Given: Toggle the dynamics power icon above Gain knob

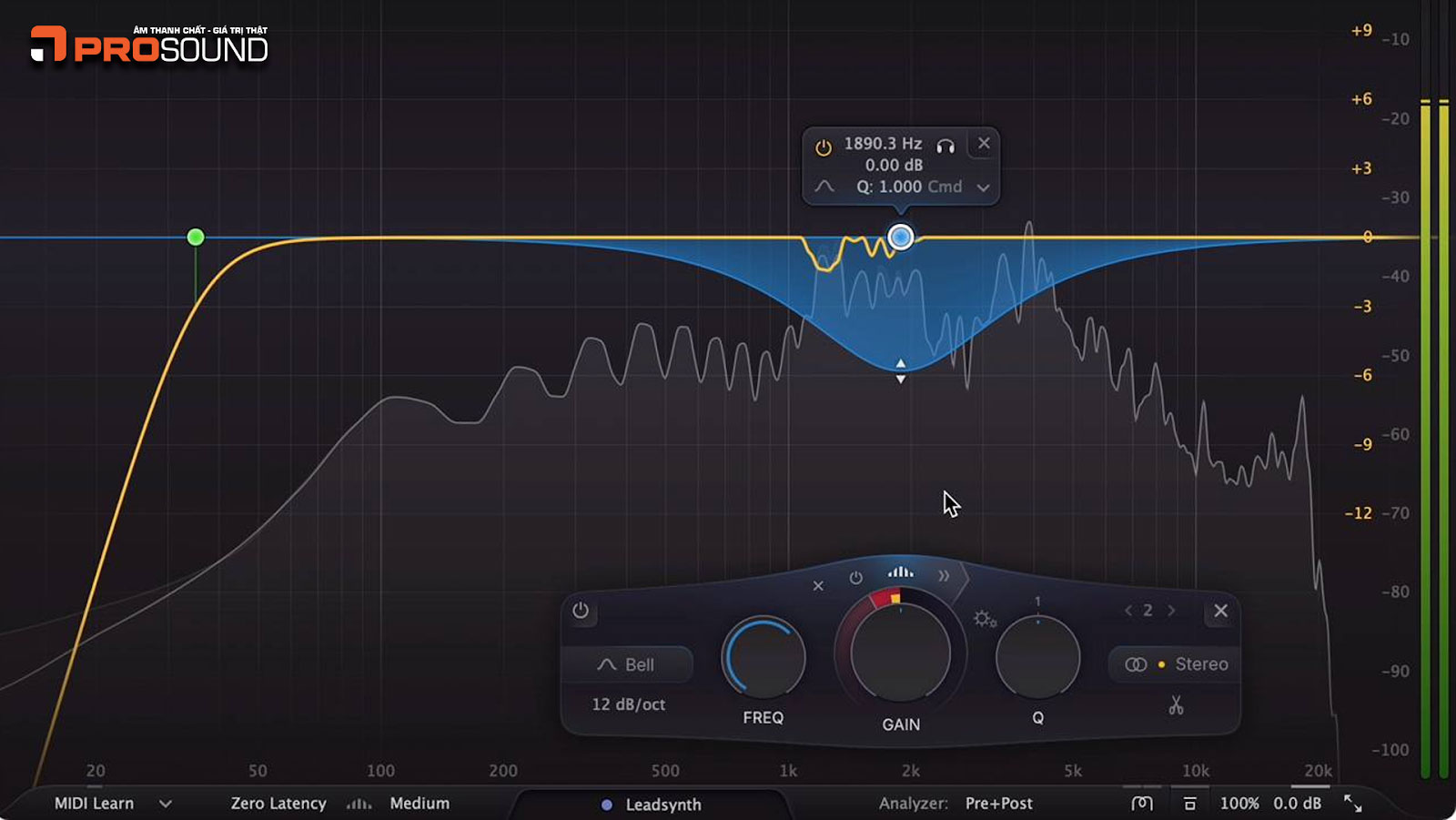Looking at the screenshot, I should click(x=855, y=578).
